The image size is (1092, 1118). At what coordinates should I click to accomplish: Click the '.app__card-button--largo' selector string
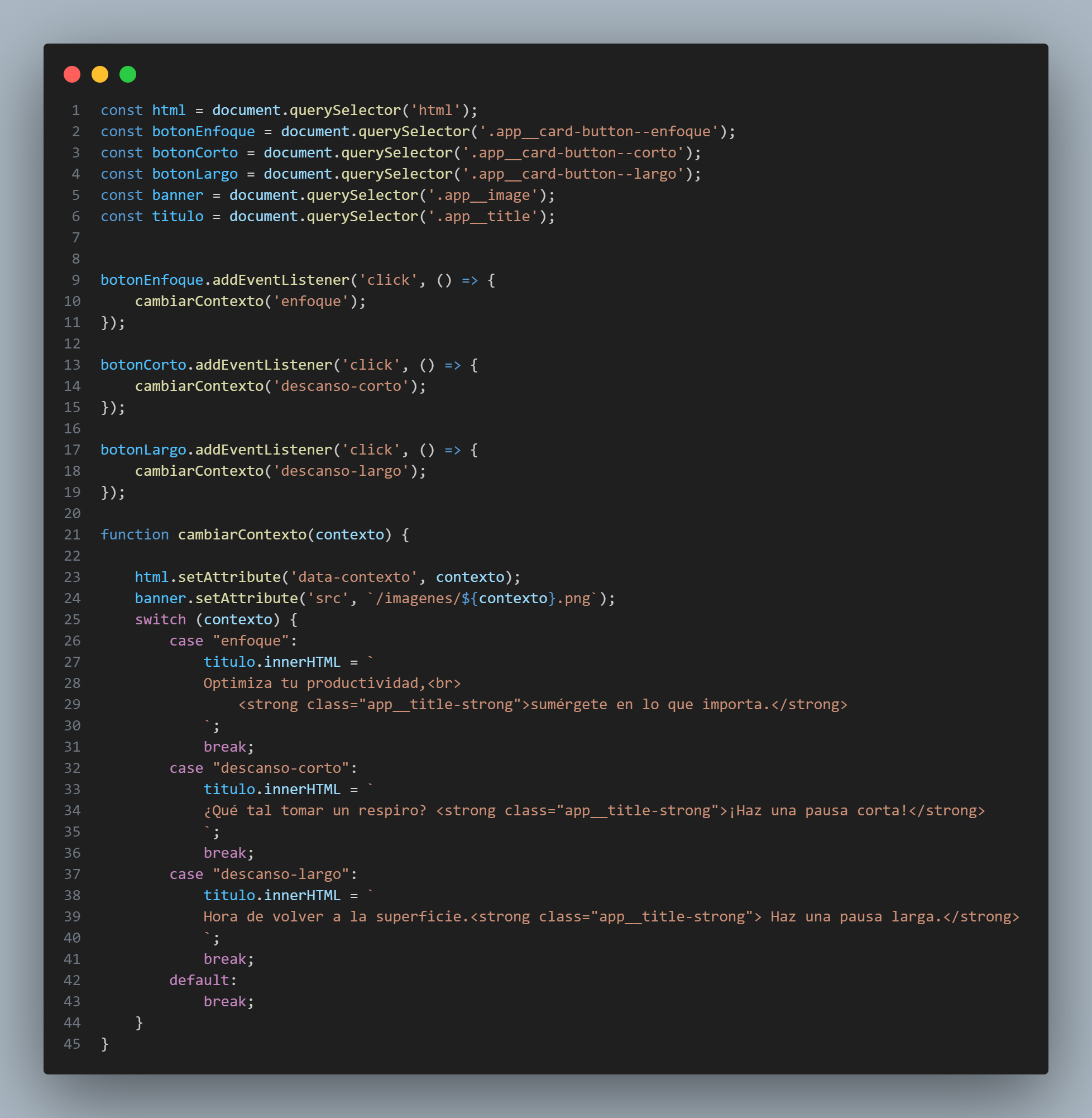pyautogui.click(x=573, y=174)
